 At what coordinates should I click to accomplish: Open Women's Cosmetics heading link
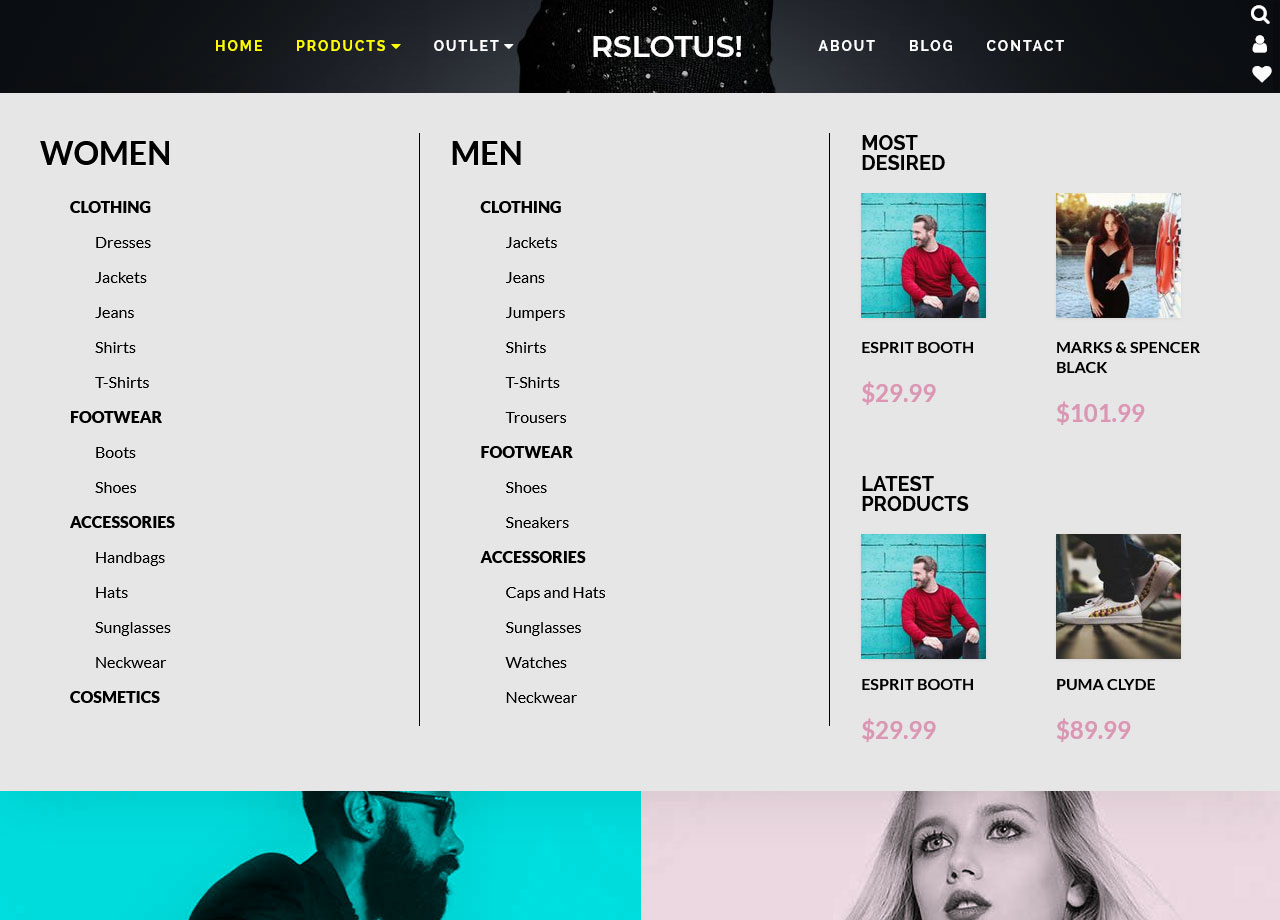(x=115, y=697)
